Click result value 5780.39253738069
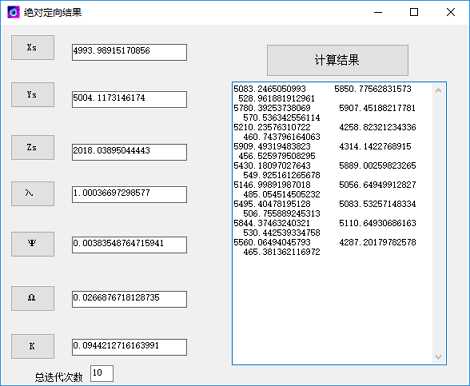 [x=272, y=108]
